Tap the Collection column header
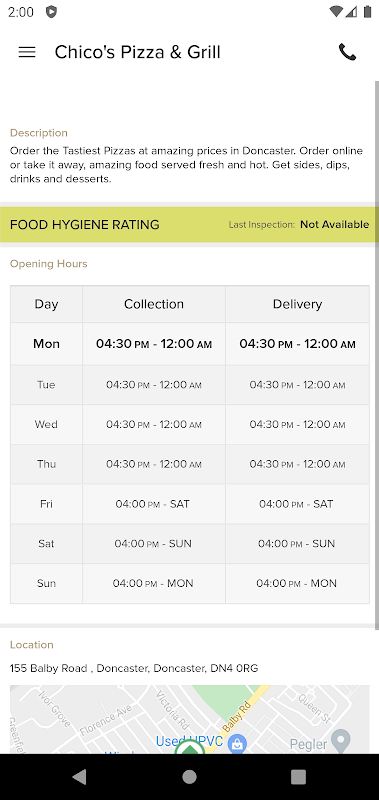This screenshot has height=800, width=379. coord(154,304)
